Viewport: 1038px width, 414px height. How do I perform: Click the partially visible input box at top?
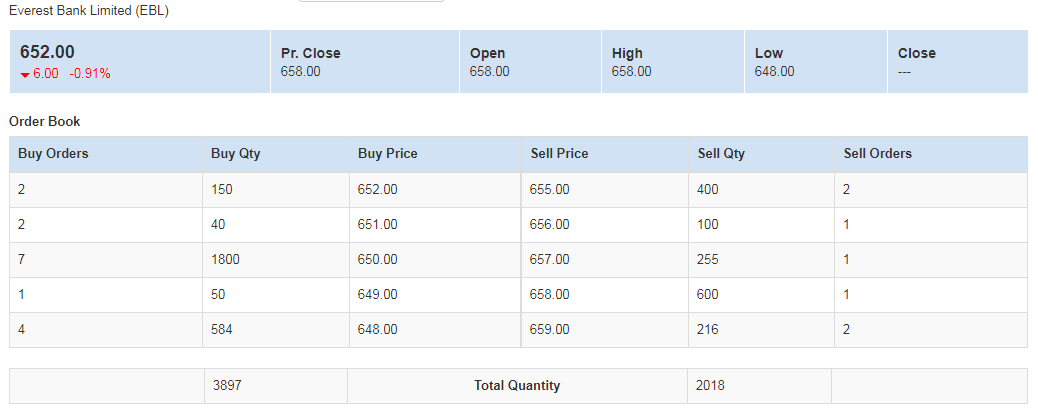(371, 1)
